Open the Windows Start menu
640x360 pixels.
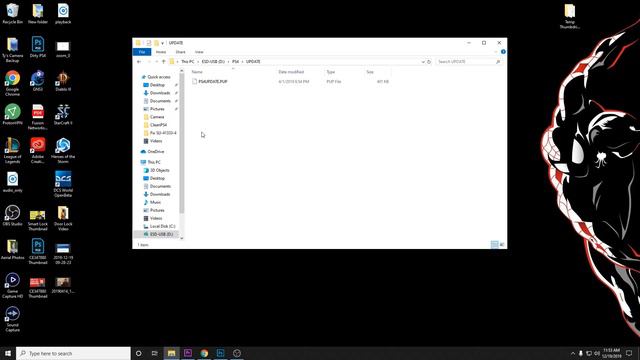tap(8, 353)
